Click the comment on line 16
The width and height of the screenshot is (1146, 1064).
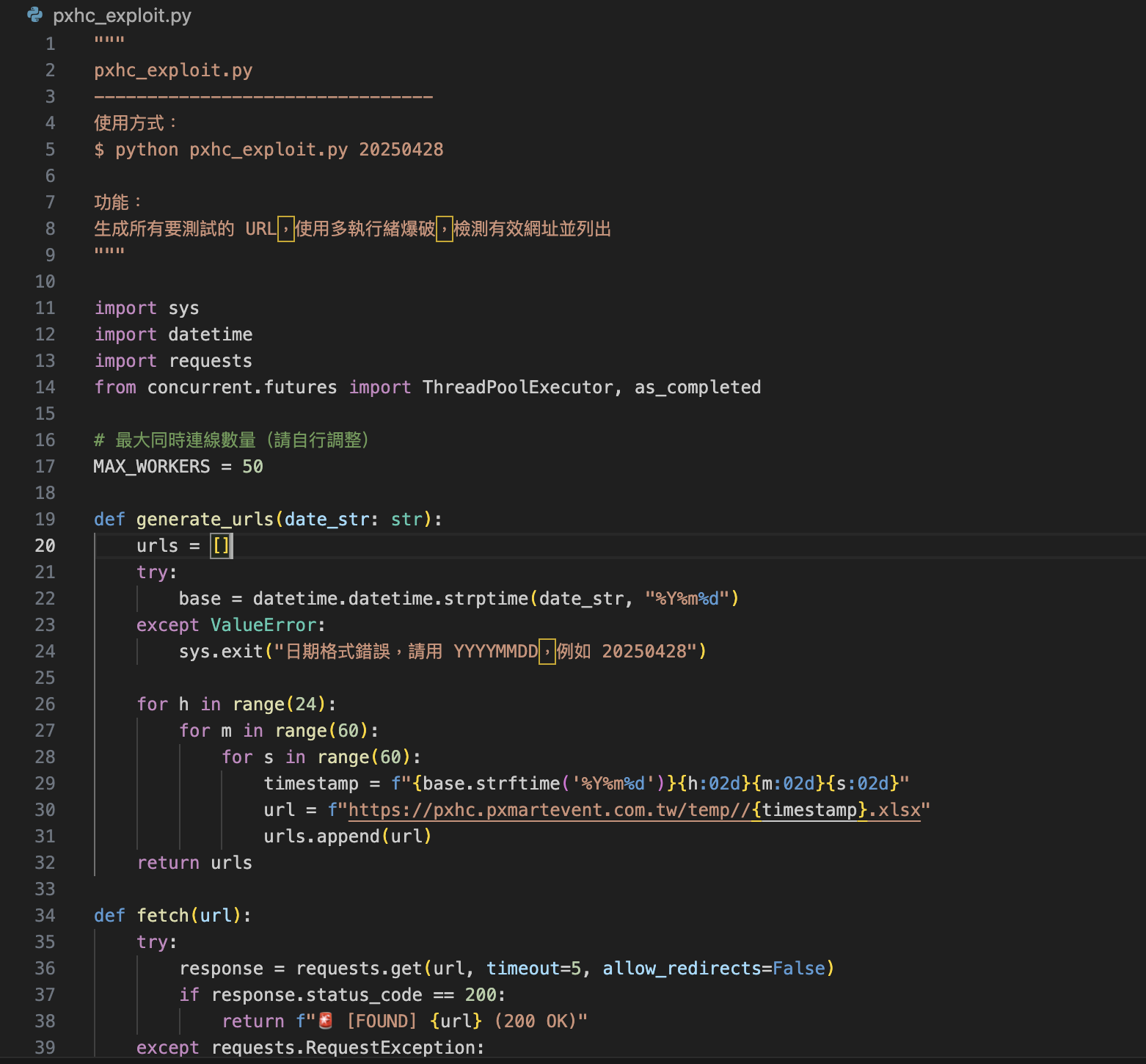tap(232, 440)
